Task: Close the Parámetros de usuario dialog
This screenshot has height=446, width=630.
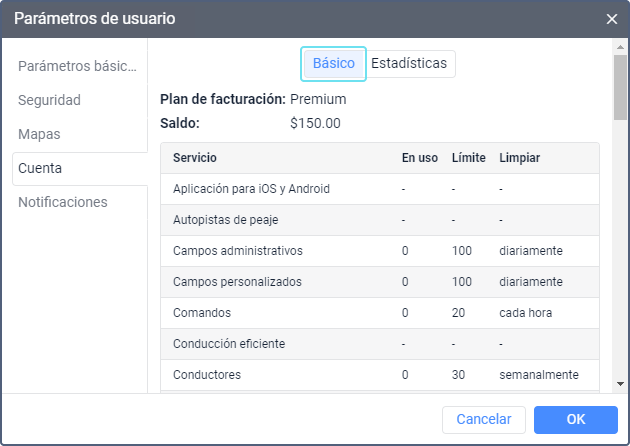Action: [x=612, y=19]
